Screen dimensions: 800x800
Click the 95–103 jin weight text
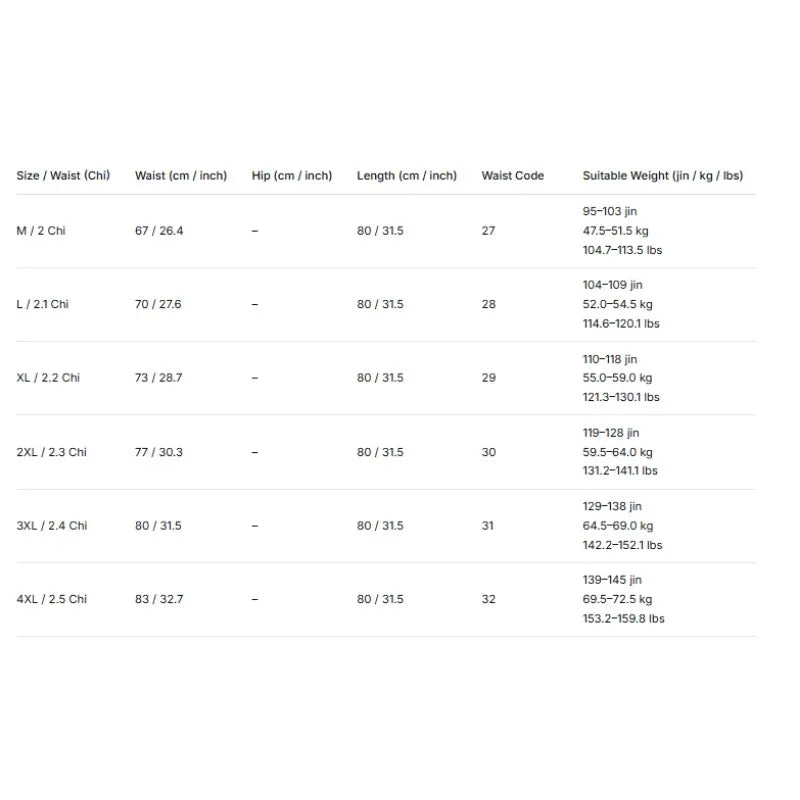(610, 211)
